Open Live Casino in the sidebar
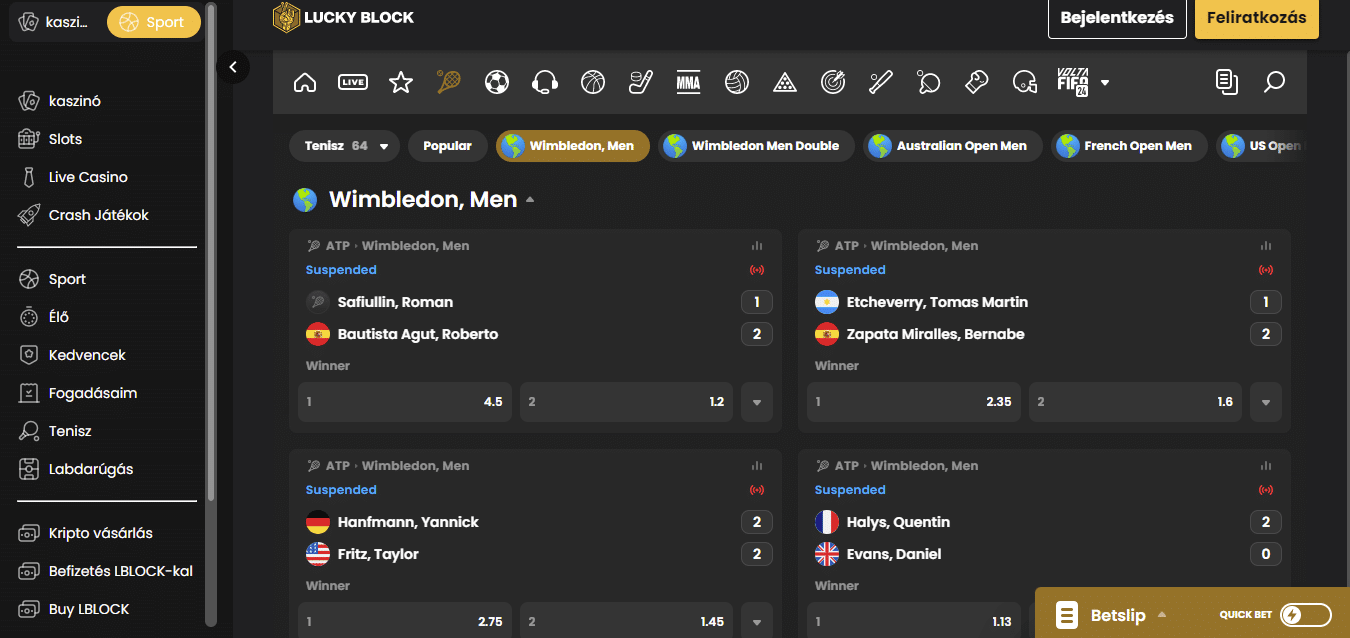 click(x=88, y=177)
